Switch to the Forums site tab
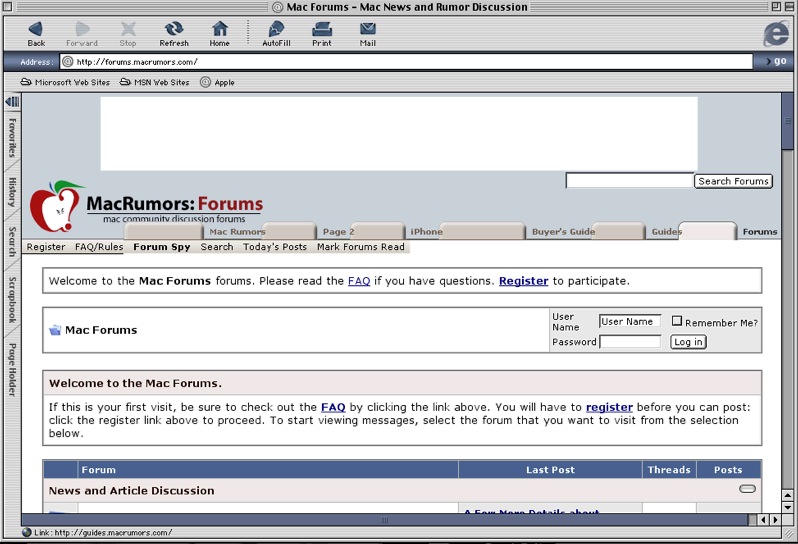Image resolution: width=798 pixels, height=544 pixels. 759,232
